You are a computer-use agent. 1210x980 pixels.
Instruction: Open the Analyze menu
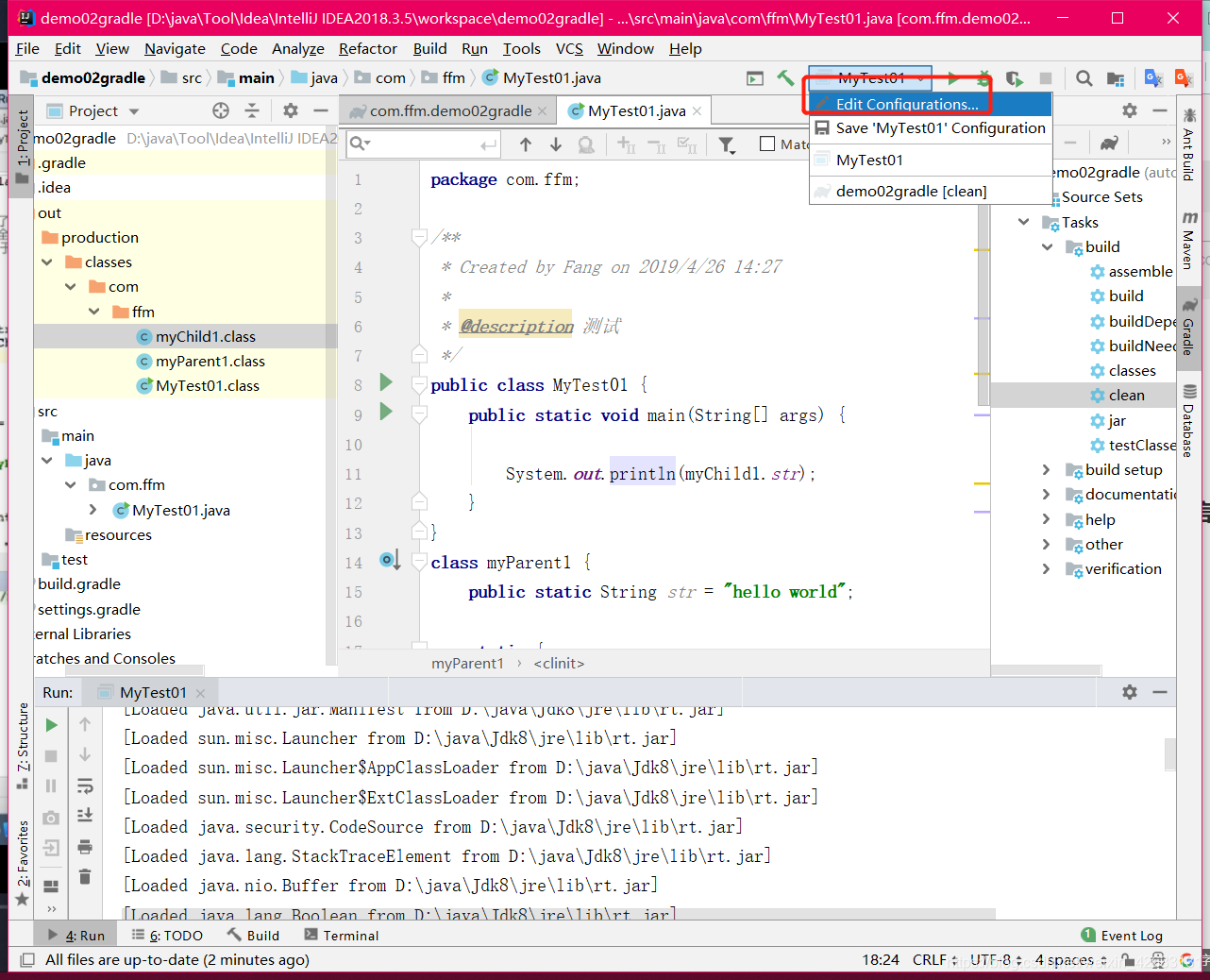pos(297,48)
